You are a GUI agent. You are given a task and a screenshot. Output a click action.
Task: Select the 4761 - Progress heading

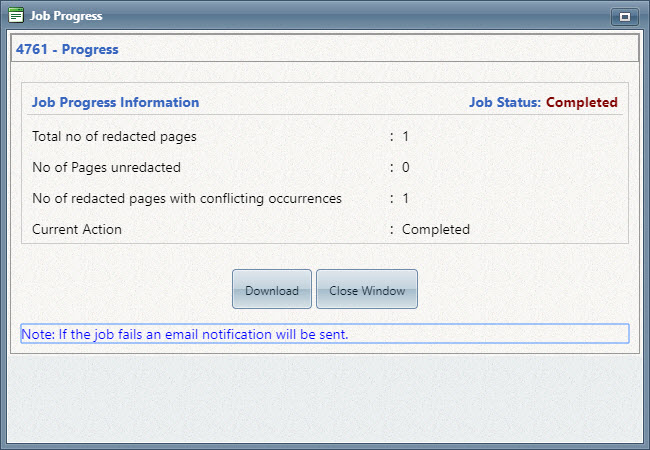[67, 49]
